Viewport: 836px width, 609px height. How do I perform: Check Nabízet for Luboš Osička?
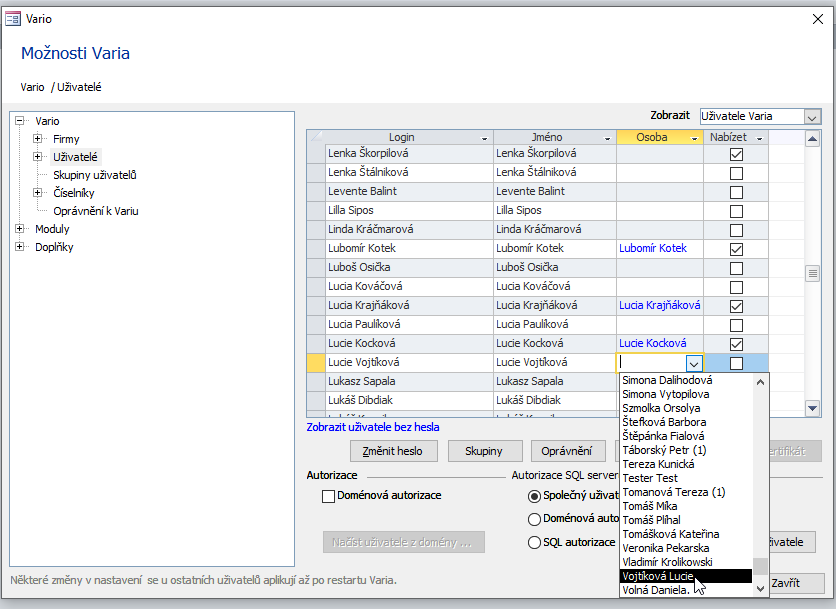click(x=736, y=268)
